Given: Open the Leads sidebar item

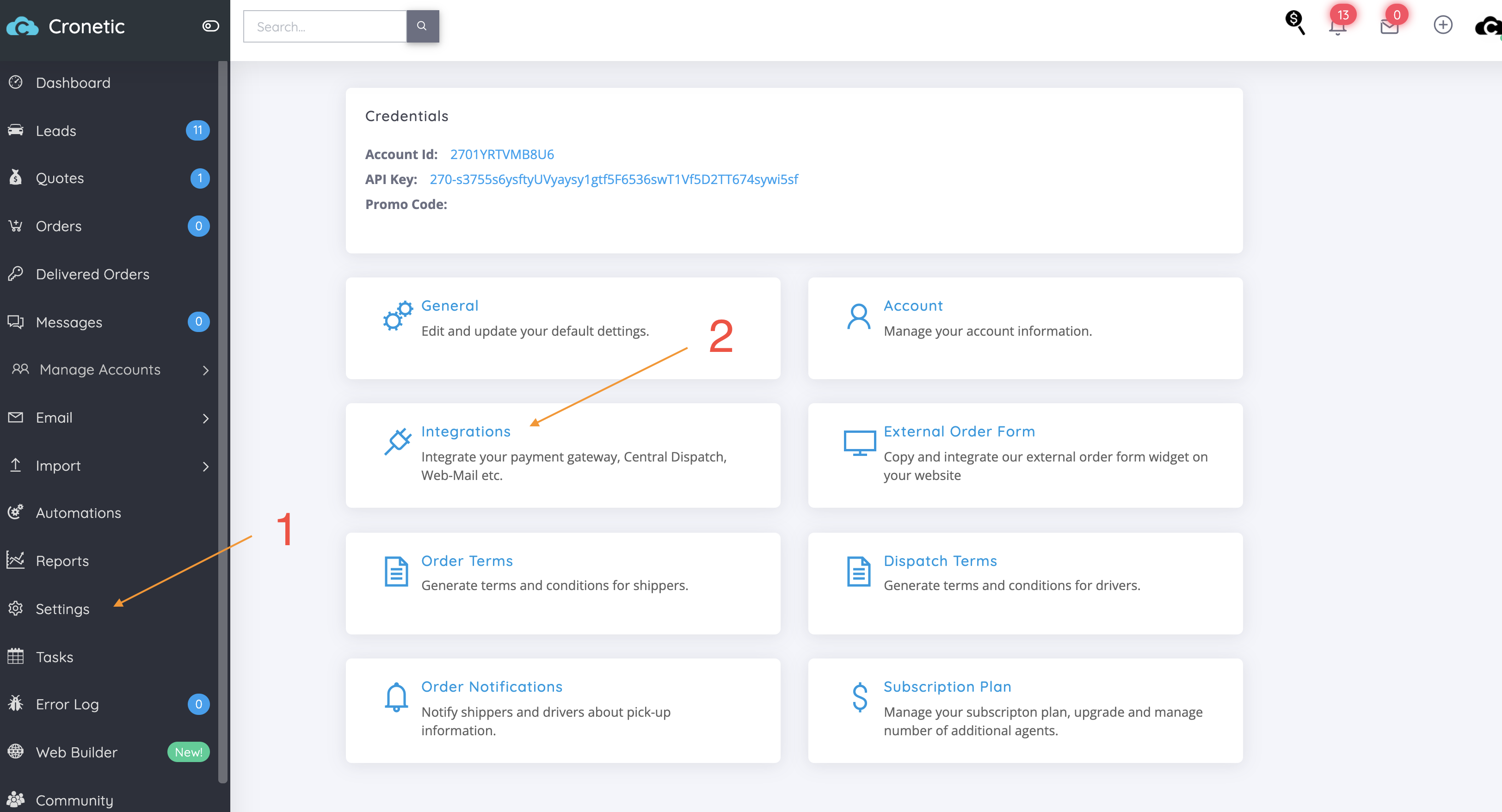Looking at the screenshot, I should point(56,130).
